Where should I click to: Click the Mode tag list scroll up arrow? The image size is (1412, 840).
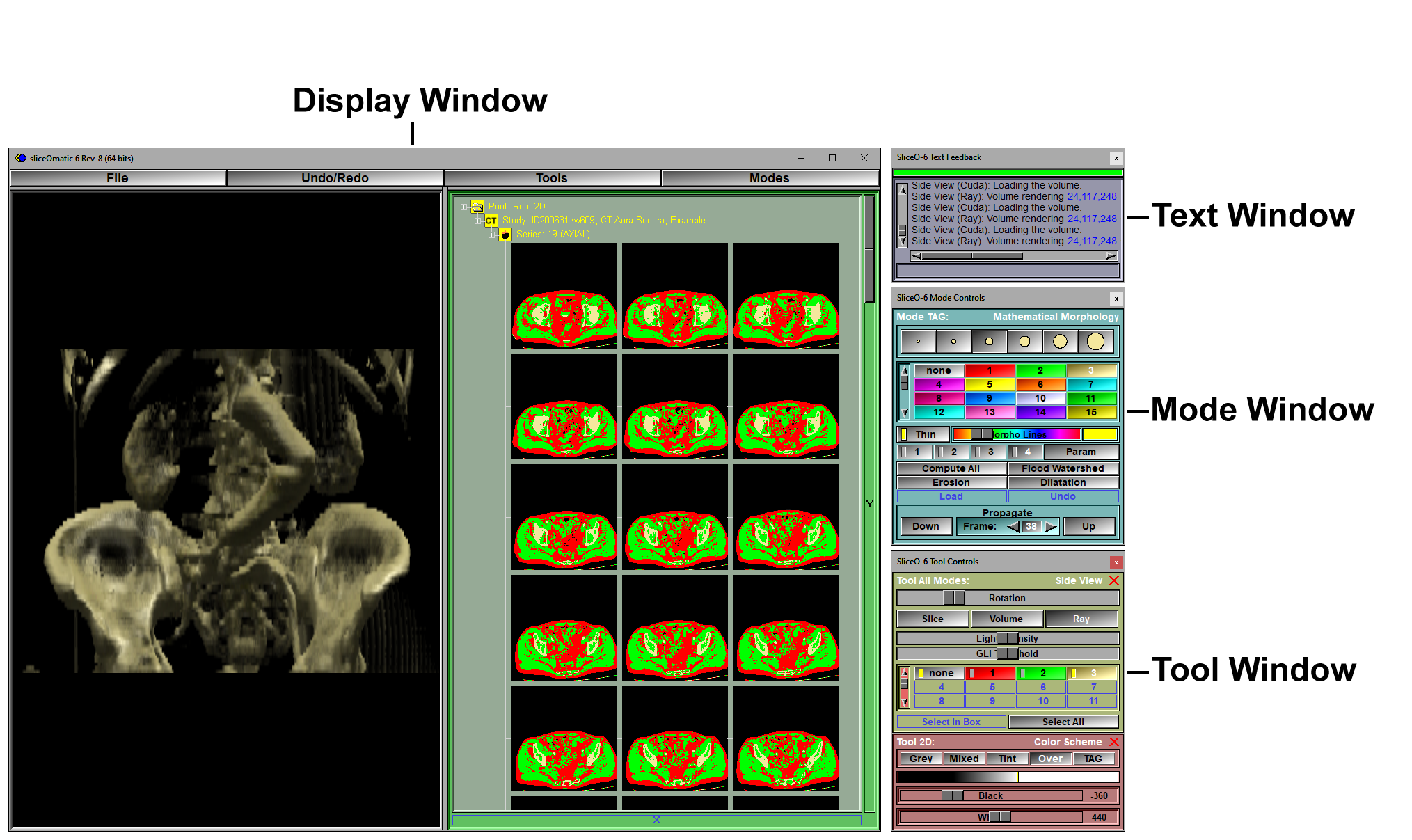[905, 370]
